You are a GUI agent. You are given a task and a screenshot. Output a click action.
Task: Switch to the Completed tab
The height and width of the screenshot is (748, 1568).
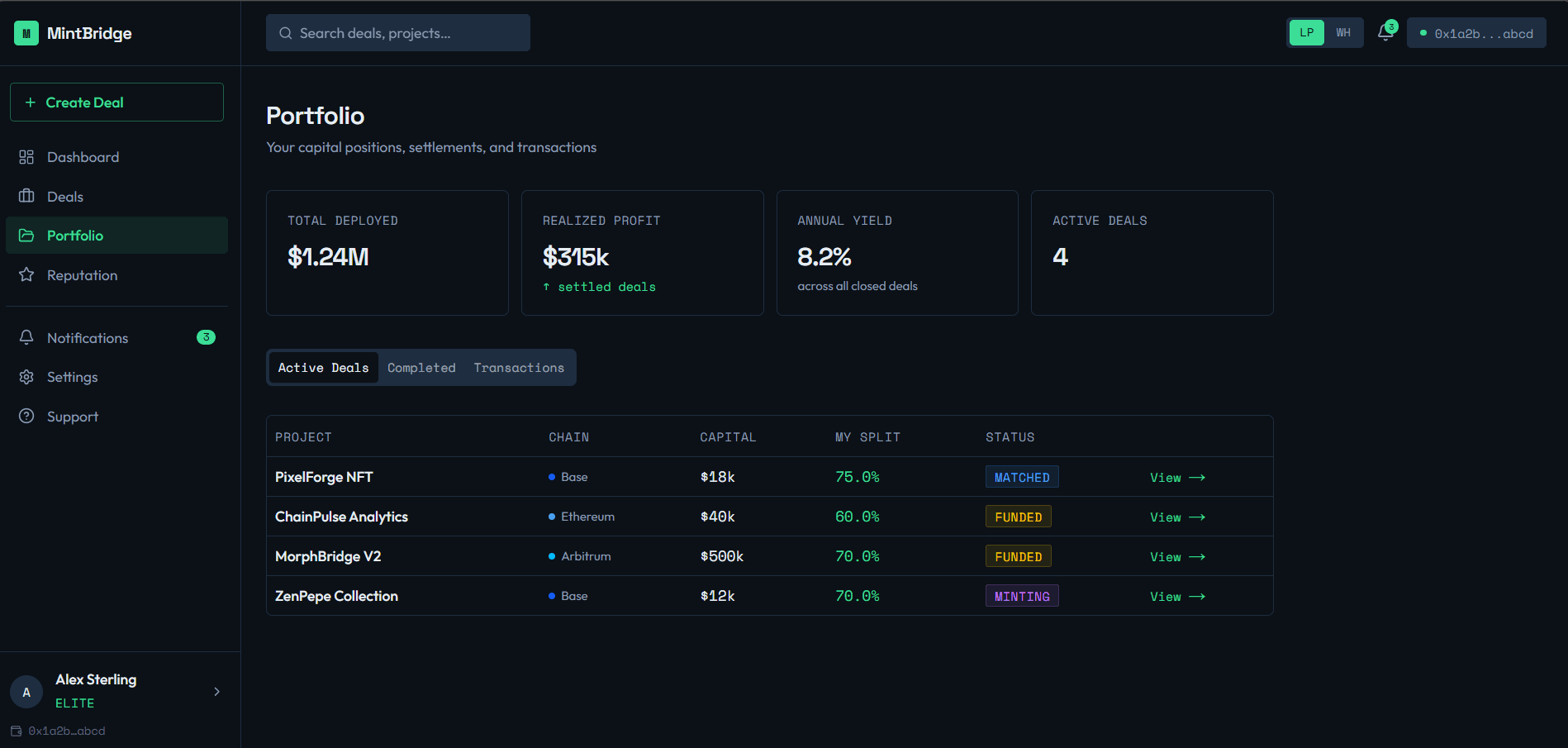point(421,367)
